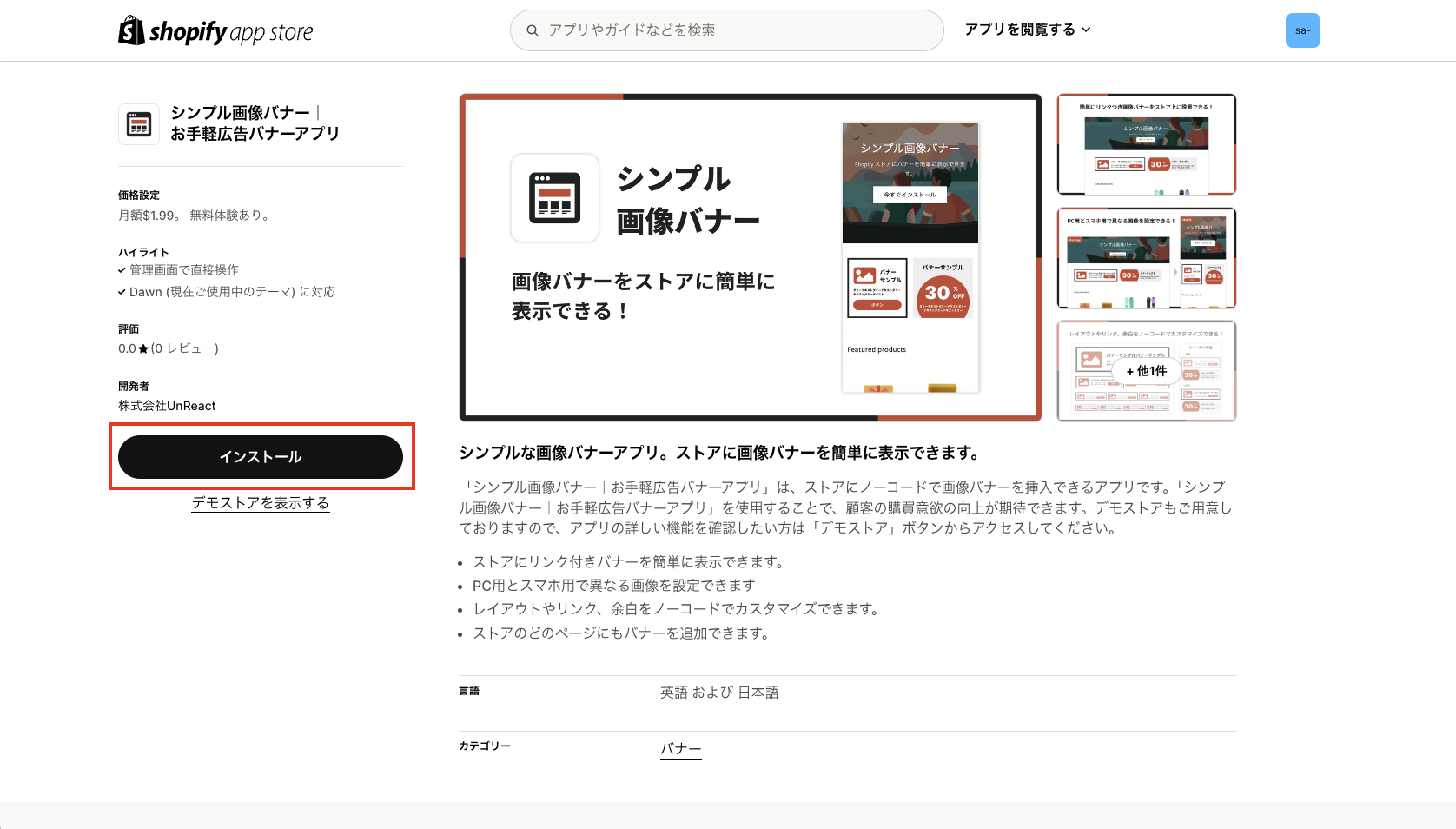This screenshot has width=1456, height=829.
Task: Click the 株式会社UnReact developer link
Action: pyautogui.click(x=166, y=405)
